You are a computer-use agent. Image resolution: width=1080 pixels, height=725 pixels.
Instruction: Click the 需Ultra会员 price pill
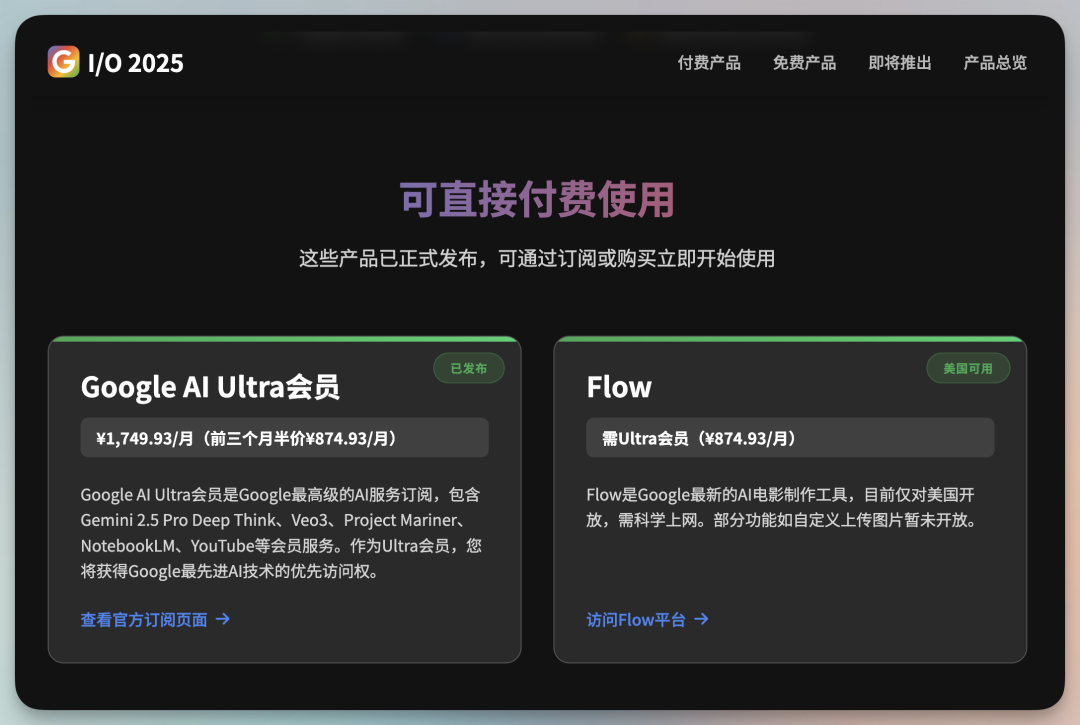coord(790,437)
